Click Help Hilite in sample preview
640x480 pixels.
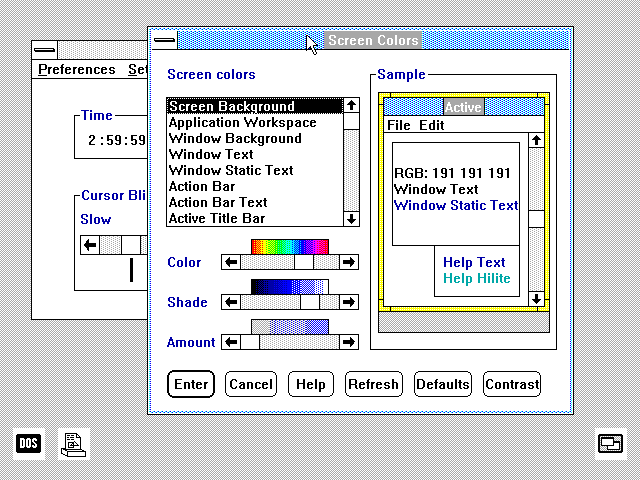tap(477, 278)
